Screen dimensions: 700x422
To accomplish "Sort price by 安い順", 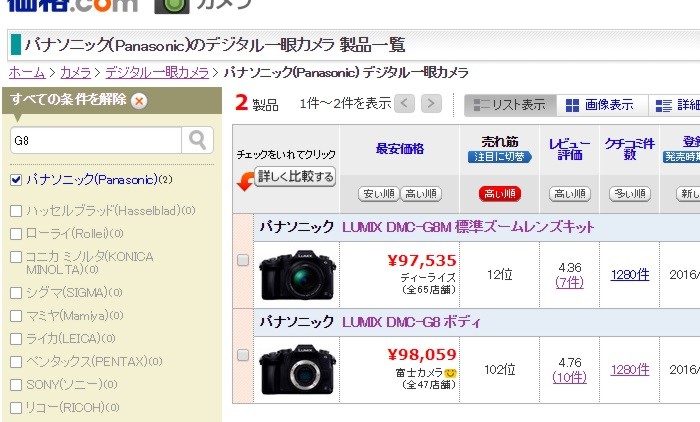I will coord(379,194).
